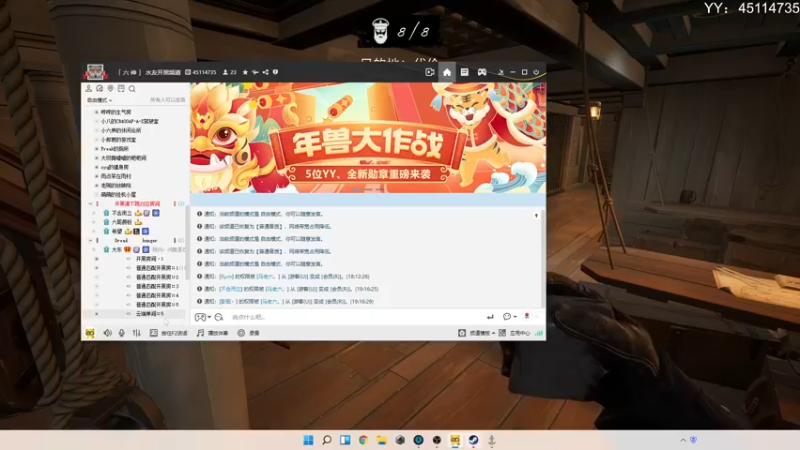Screen dimensions: 800x450
Task: Select user 不舍而立 in member tree
Action: (121, 213)
